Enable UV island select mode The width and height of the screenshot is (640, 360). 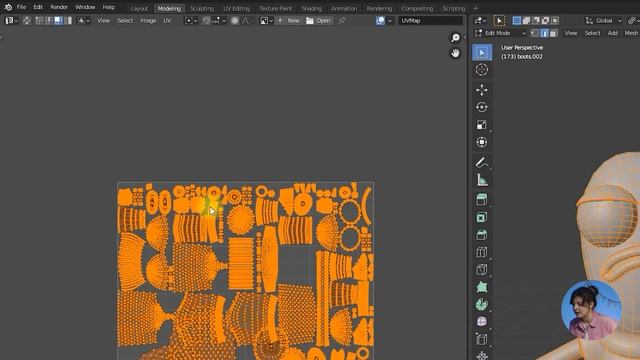click(x=68, y=20)
